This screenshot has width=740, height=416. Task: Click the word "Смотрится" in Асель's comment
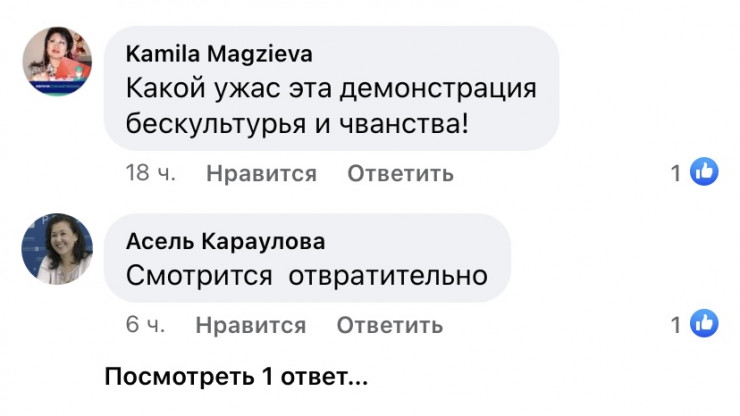tap(200, 274)
